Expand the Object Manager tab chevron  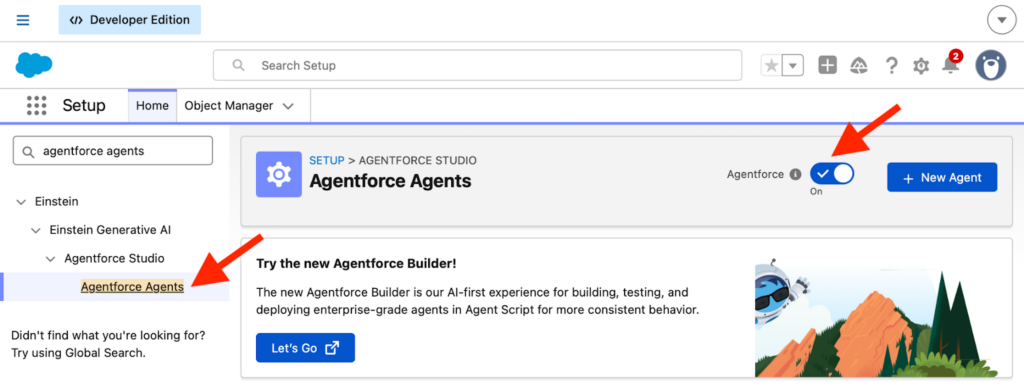coord(288,106)
